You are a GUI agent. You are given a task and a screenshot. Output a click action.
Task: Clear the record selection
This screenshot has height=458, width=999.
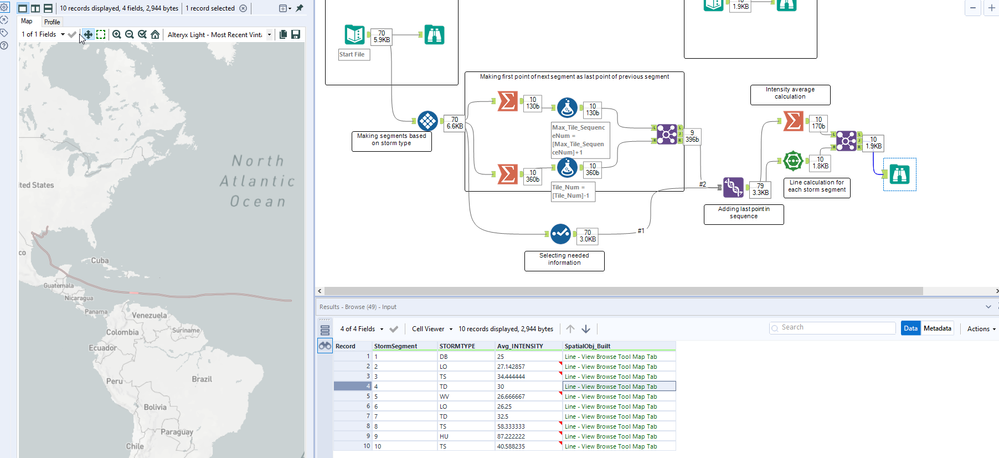[243, 8]
